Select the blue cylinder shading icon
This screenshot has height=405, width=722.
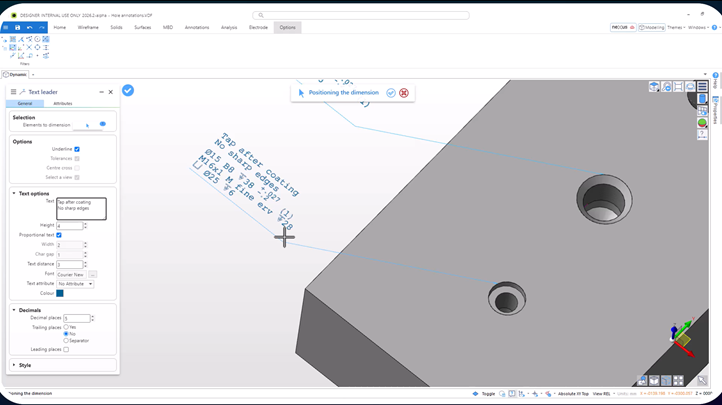[x=702, y=99]
